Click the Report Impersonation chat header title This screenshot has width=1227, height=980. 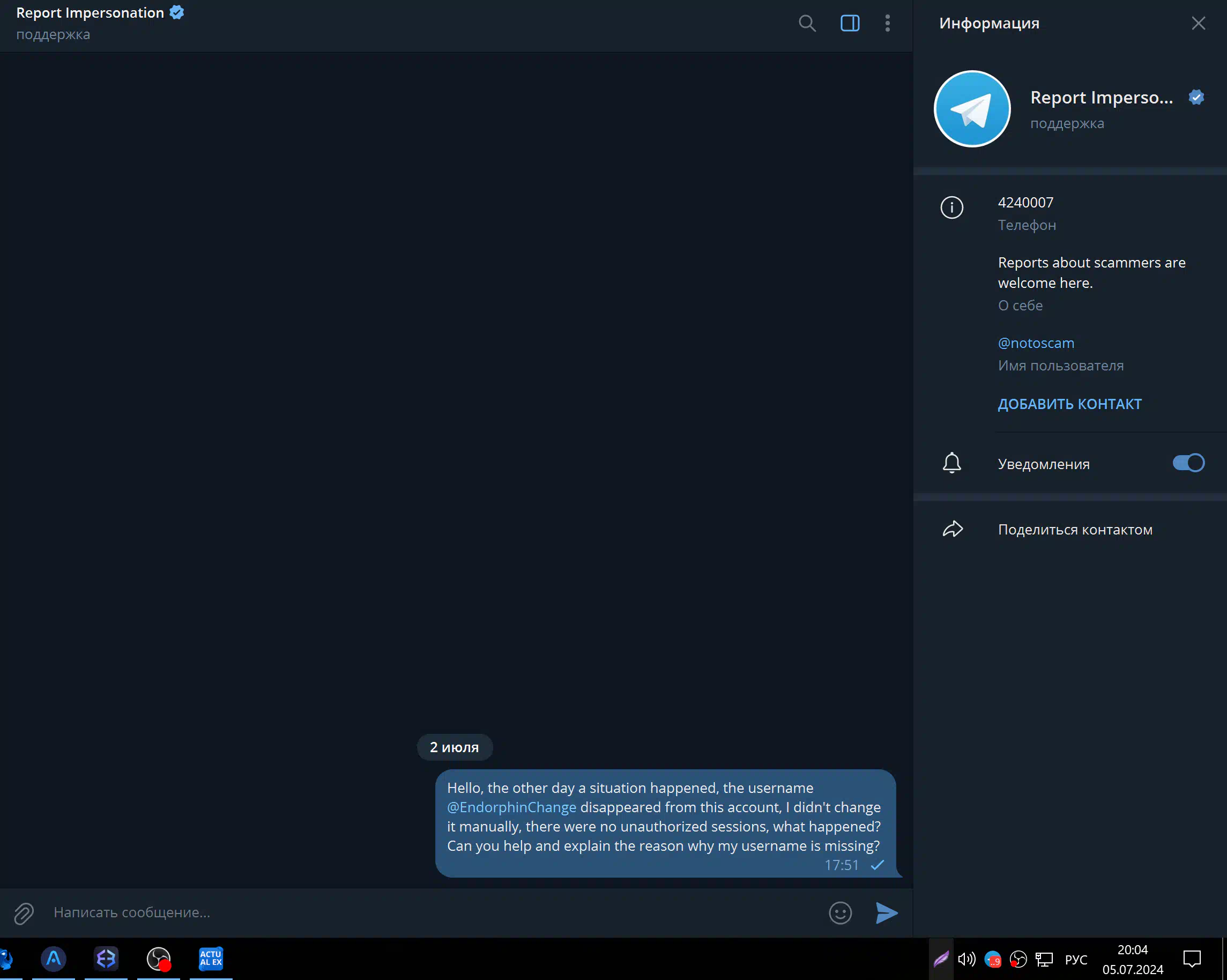(90, 13)
